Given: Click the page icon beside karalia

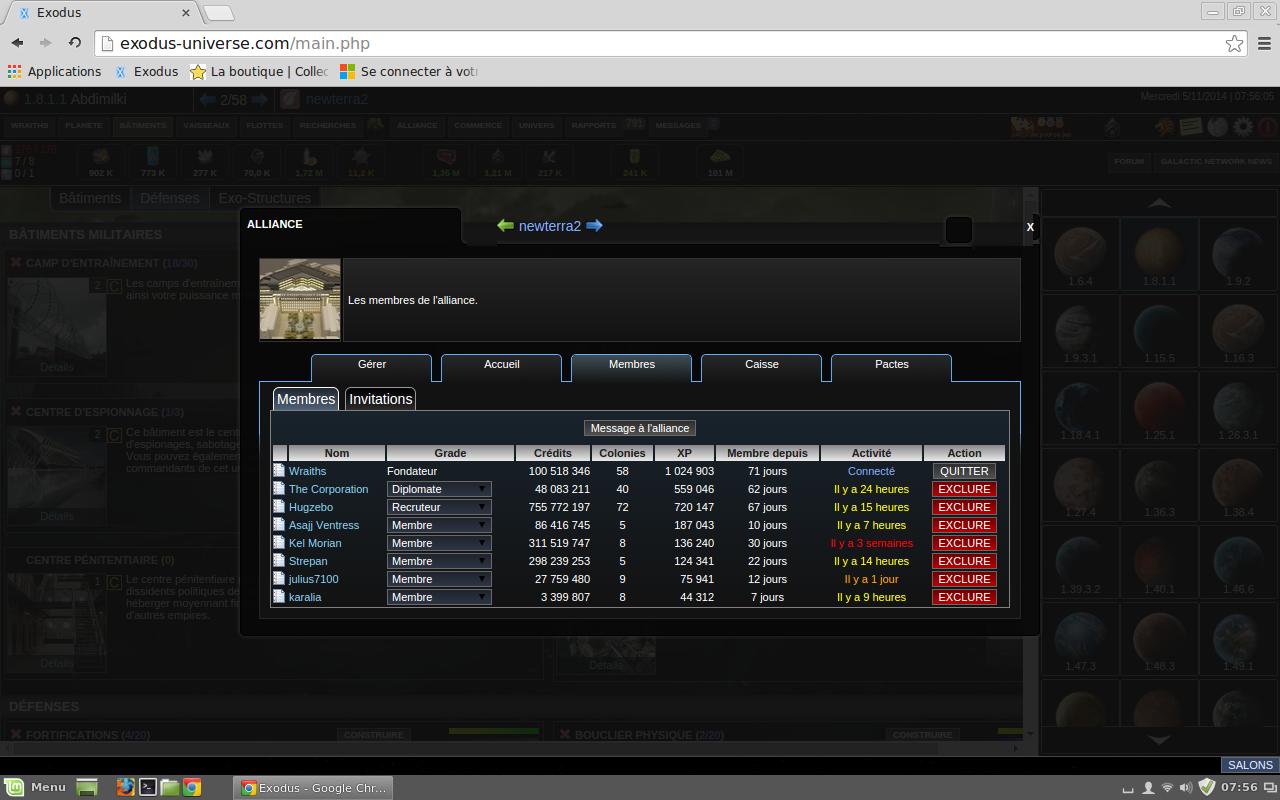Looking at the screenshot, I should 280,597.
